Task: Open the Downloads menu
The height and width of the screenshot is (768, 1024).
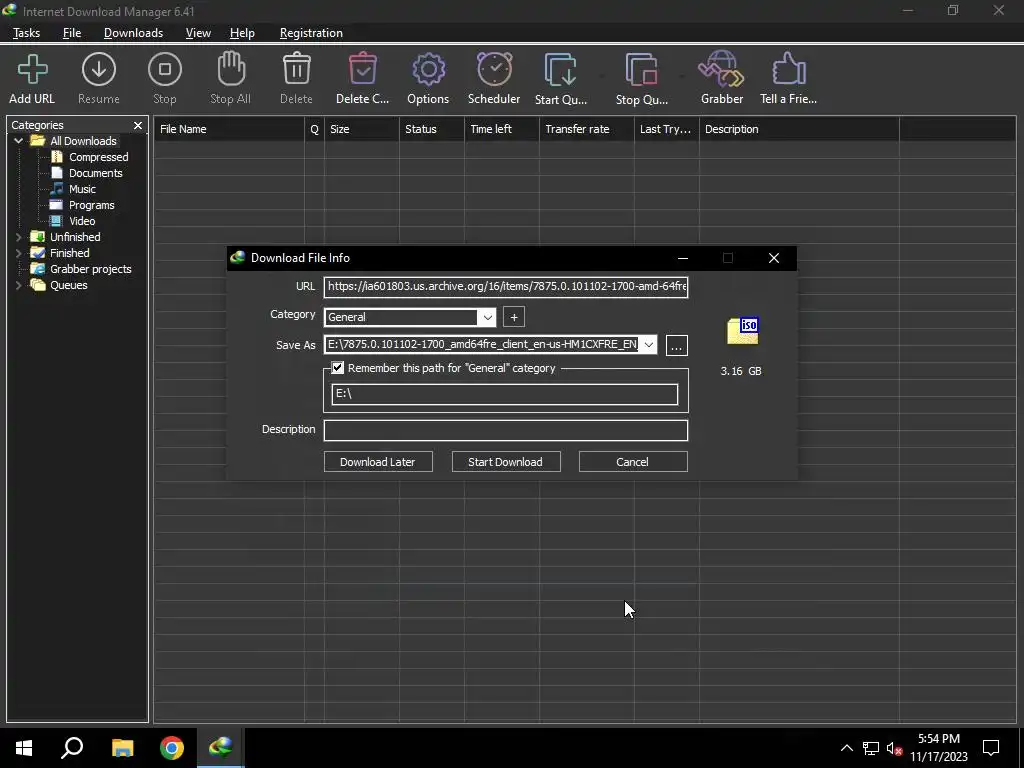Action: click(133, 33)
